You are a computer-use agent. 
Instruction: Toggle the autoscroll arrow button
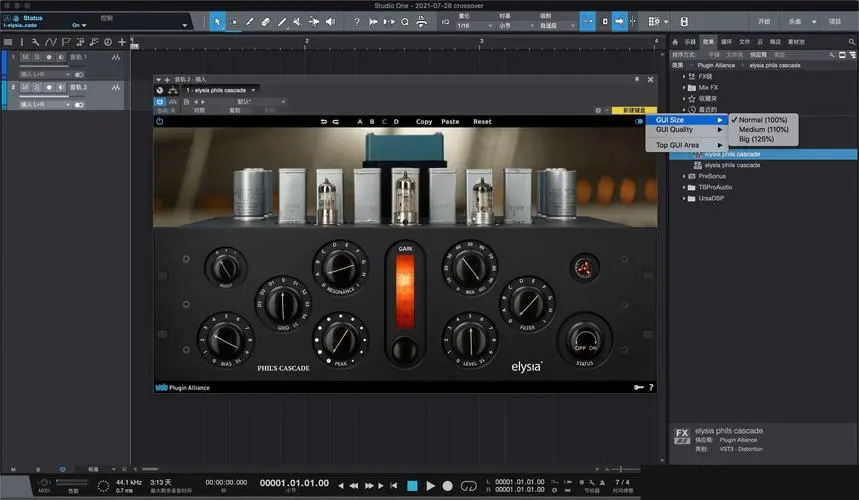(x=620, y=22)
